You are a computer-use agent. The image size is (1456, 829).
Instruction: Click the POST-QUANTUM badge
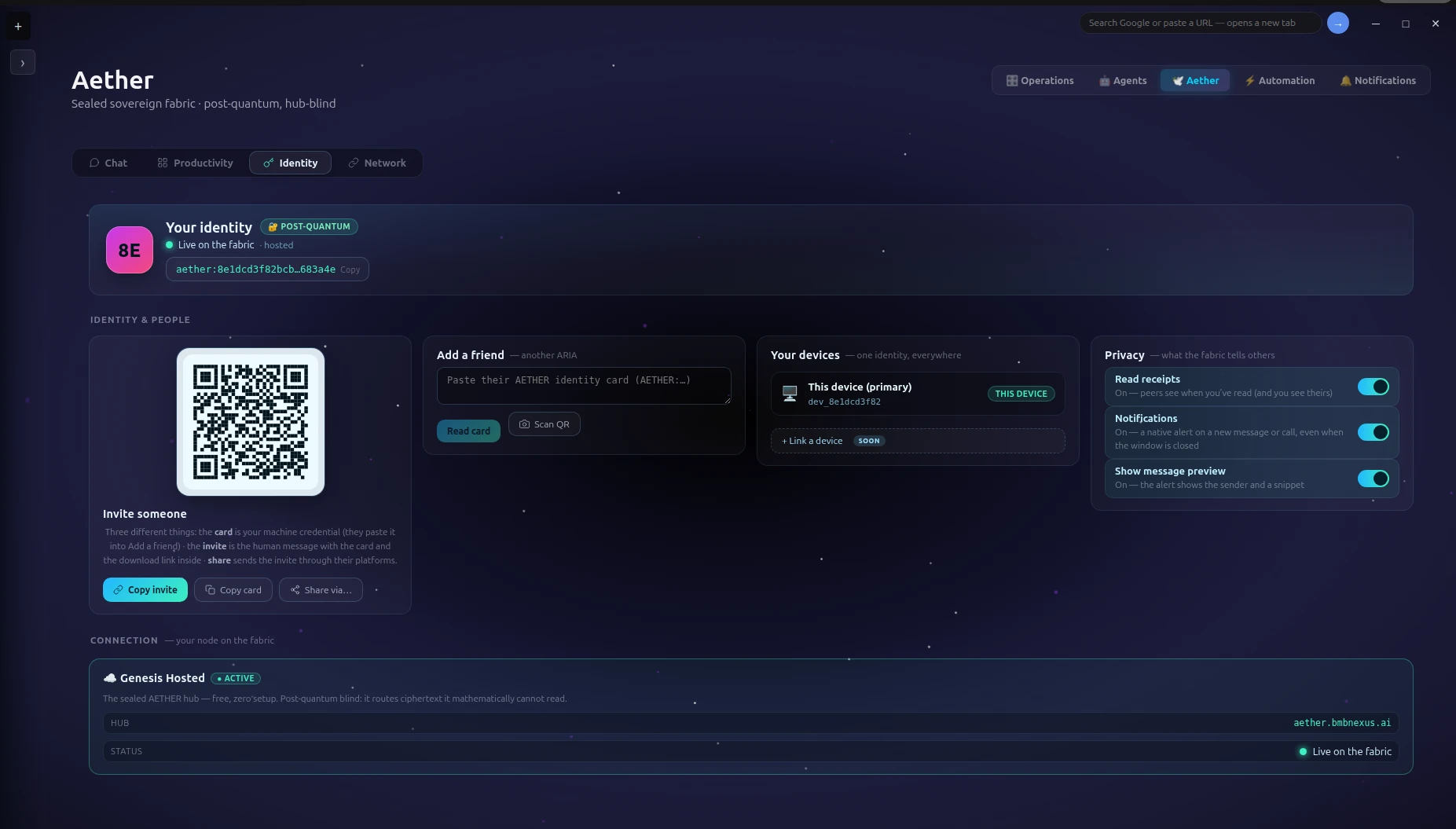pyautogui.click(x=309, y=226)
